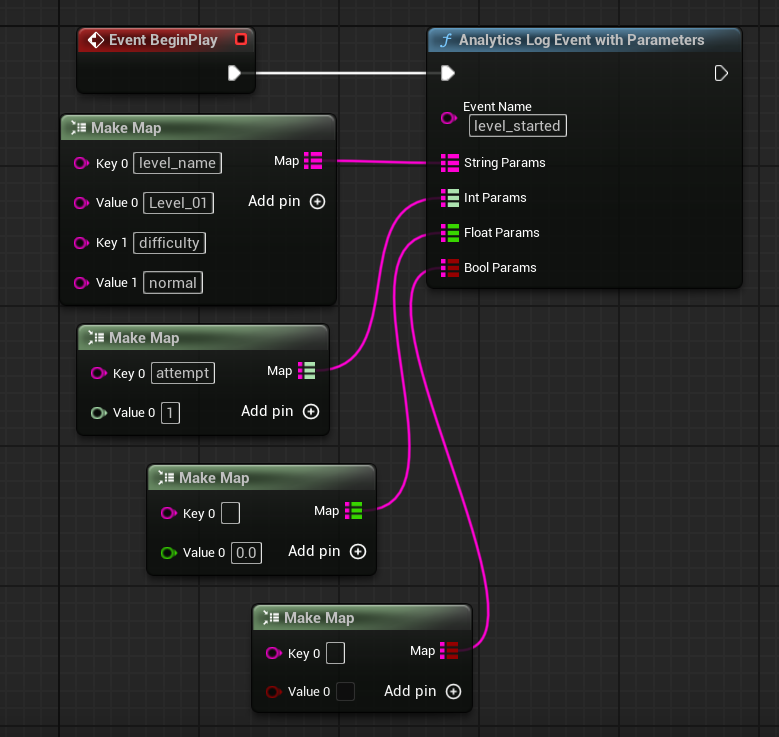The width and height of the screenshot is (779, 737).
Task: Click the Bool Params map pin
Action: pos(449,268)
